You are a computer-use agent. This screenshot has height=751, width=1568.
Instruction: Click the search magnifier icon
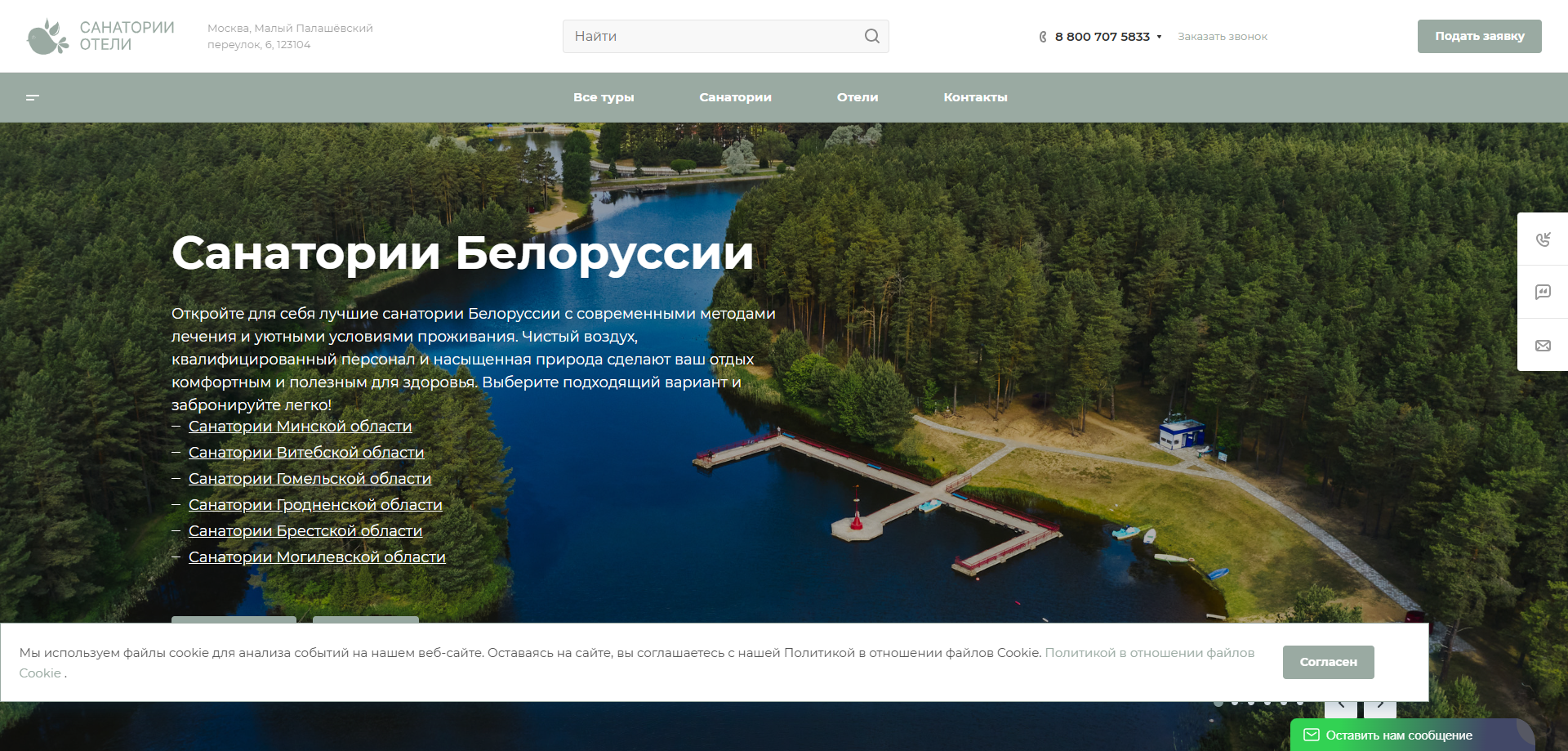(x=871, y=36)
